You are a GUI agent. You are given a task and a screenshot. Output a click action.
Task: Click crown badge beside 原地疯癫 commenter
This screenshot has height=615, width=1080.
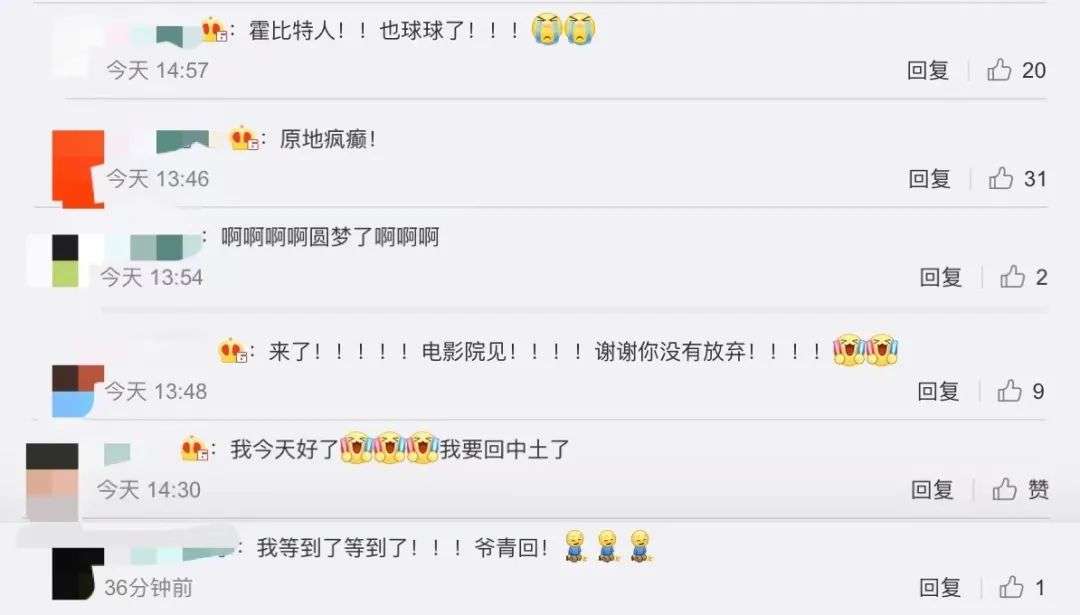click(x=244, y=138)
